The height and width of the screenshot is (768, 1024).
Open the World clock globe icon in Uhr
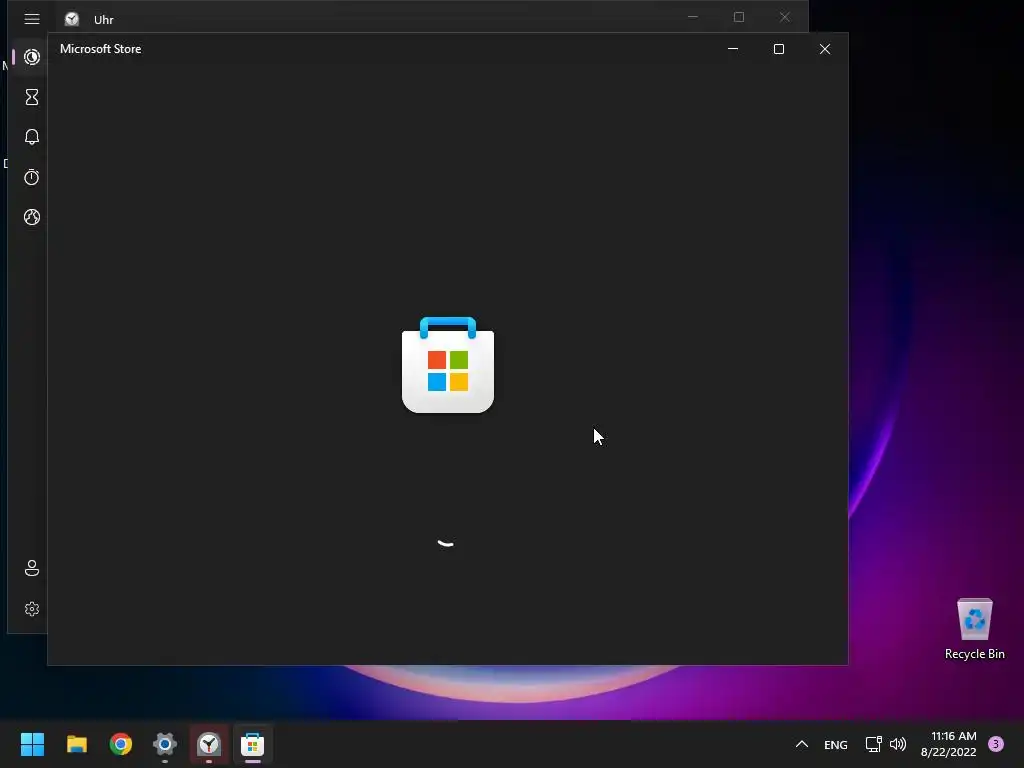(32, 217)
